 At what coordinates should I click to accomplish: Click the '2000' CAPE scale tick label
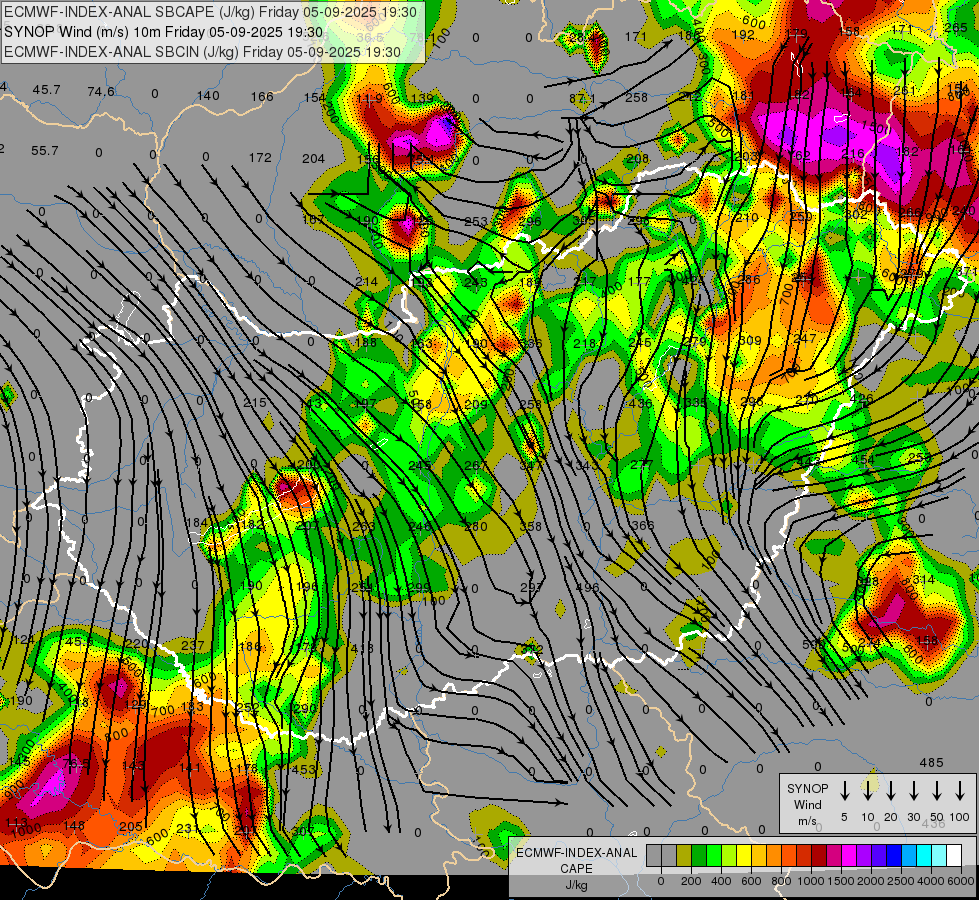point(870,881)
